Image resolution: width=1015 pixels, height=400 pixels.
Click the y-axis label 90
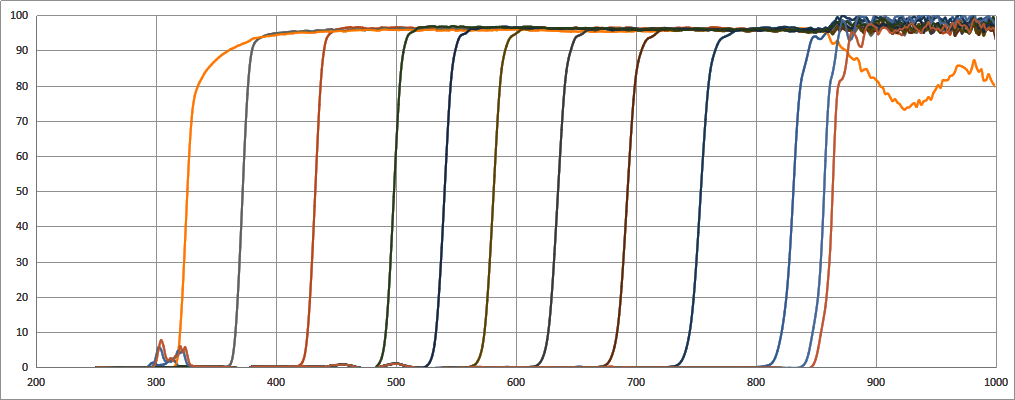tap(22, 50)
